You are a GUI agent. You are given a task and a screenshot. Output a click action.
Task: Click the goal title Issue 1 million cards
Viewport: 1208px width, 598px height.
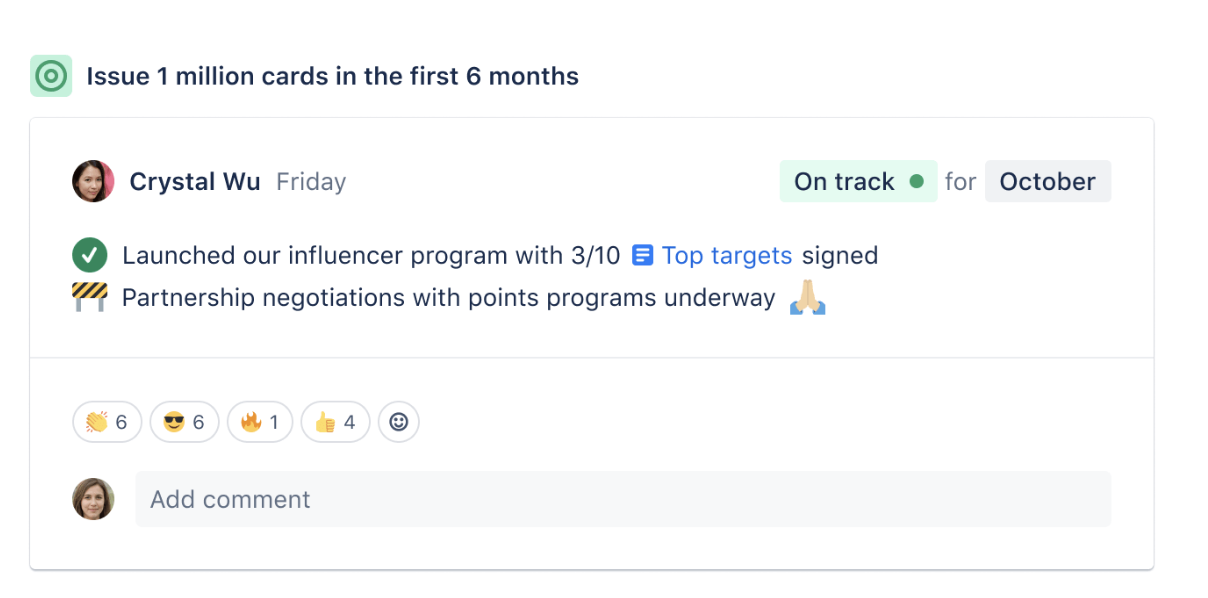click(x=333, y=76)
